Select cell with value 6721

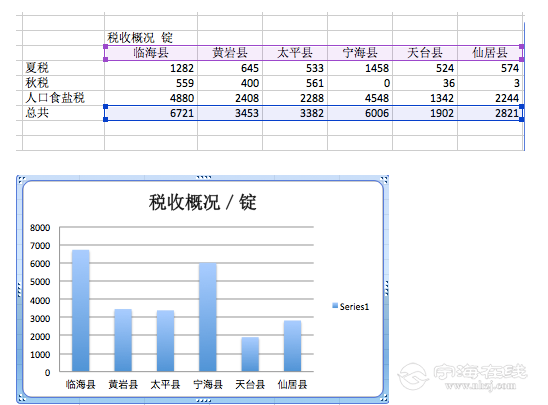click(x=151, y=113)
